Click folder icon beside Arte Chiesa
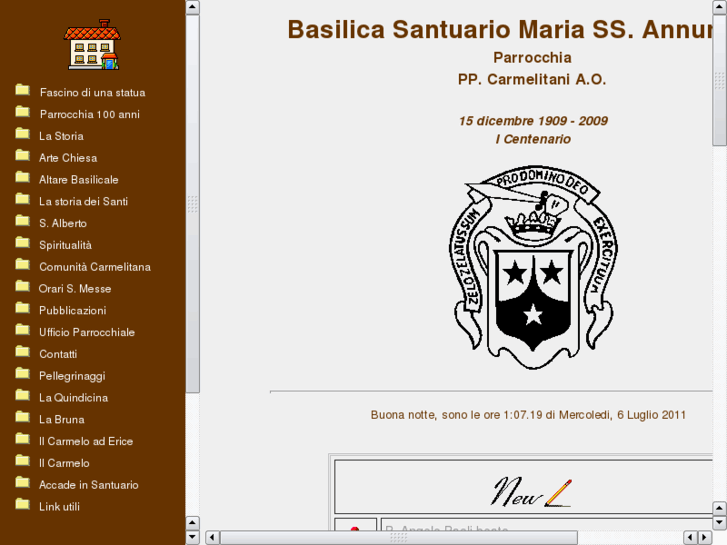Image resolution: width=727 pixels, height=545 pixels. coord(22,155)
